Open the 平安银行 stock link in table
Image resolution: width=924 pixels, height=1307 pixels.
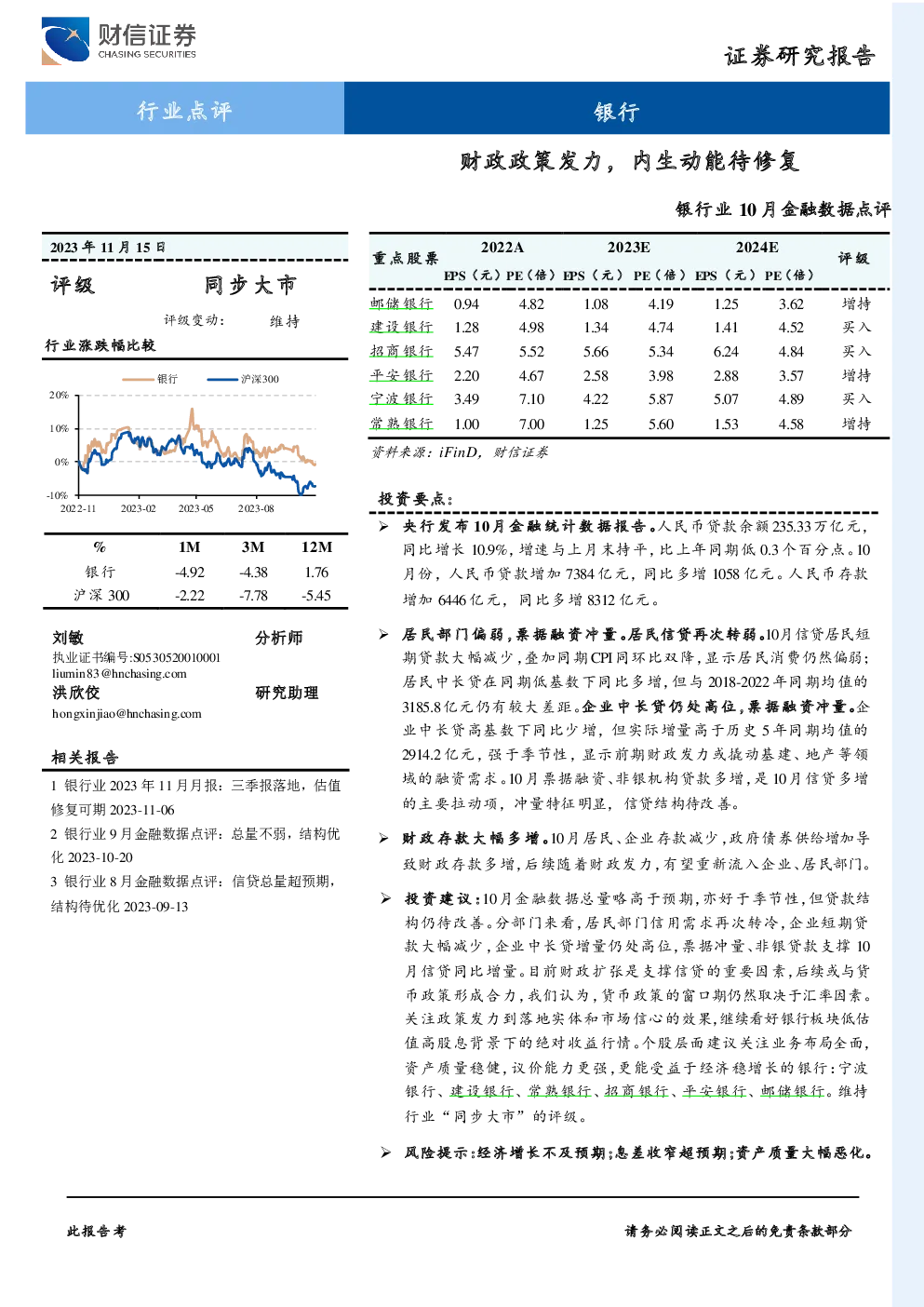coord(402,375)
